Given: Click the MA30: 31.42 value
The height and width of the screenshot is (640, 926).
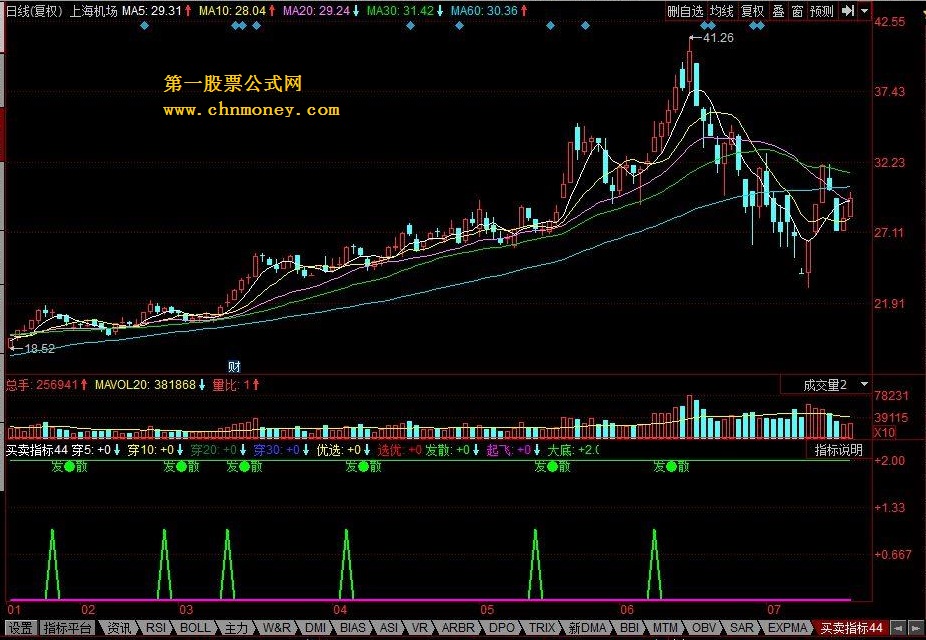Looking at the screenshot, I should (400, 11).
